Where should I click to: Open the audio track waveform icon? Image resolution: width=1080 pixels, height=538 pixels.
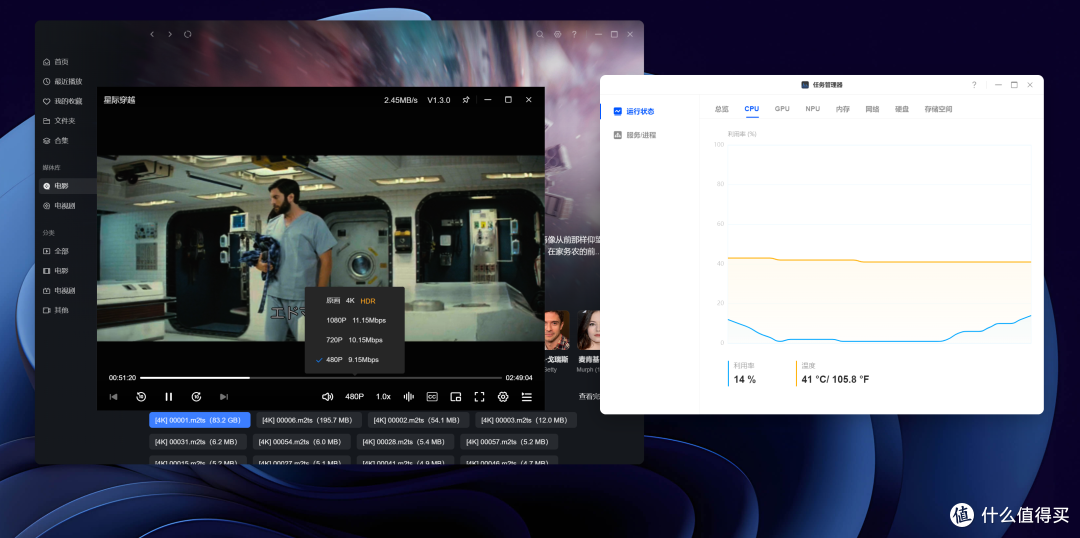pos(408,397)
